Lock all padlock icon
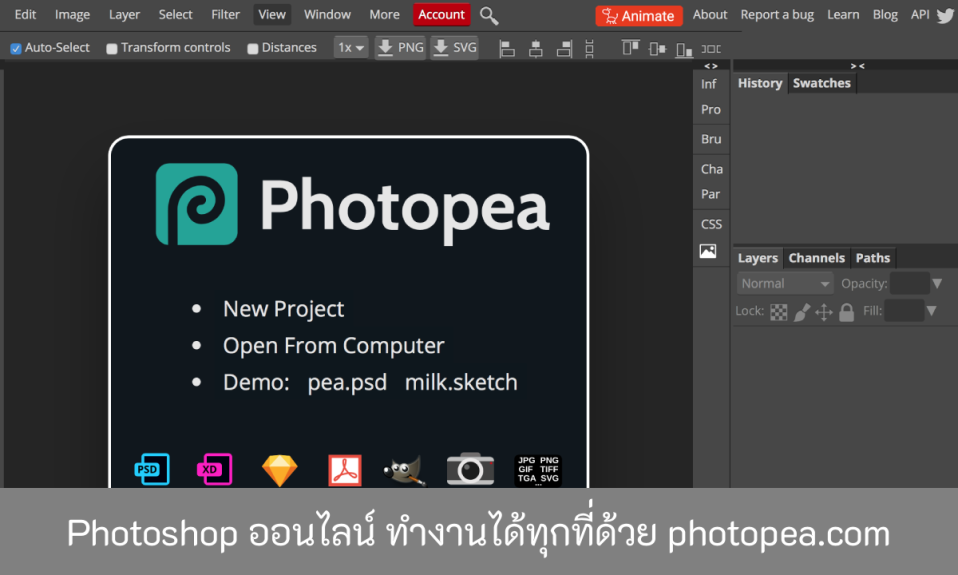Image resolution: width=958 pixels, height=575 pixels. click(846, 312)
